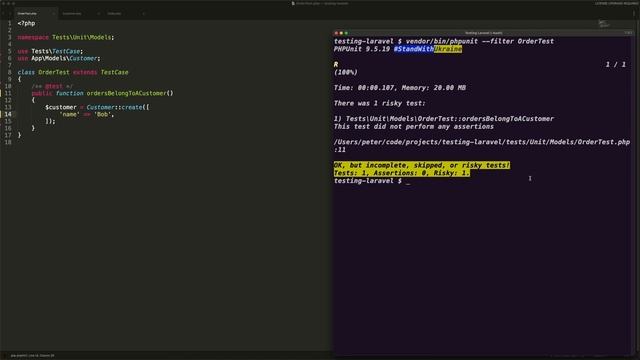Screen dimensions: 640x360
Task: Click 'Time: 00:00.107, Memory: 20.00 MB' line
Action: point(400,88)
